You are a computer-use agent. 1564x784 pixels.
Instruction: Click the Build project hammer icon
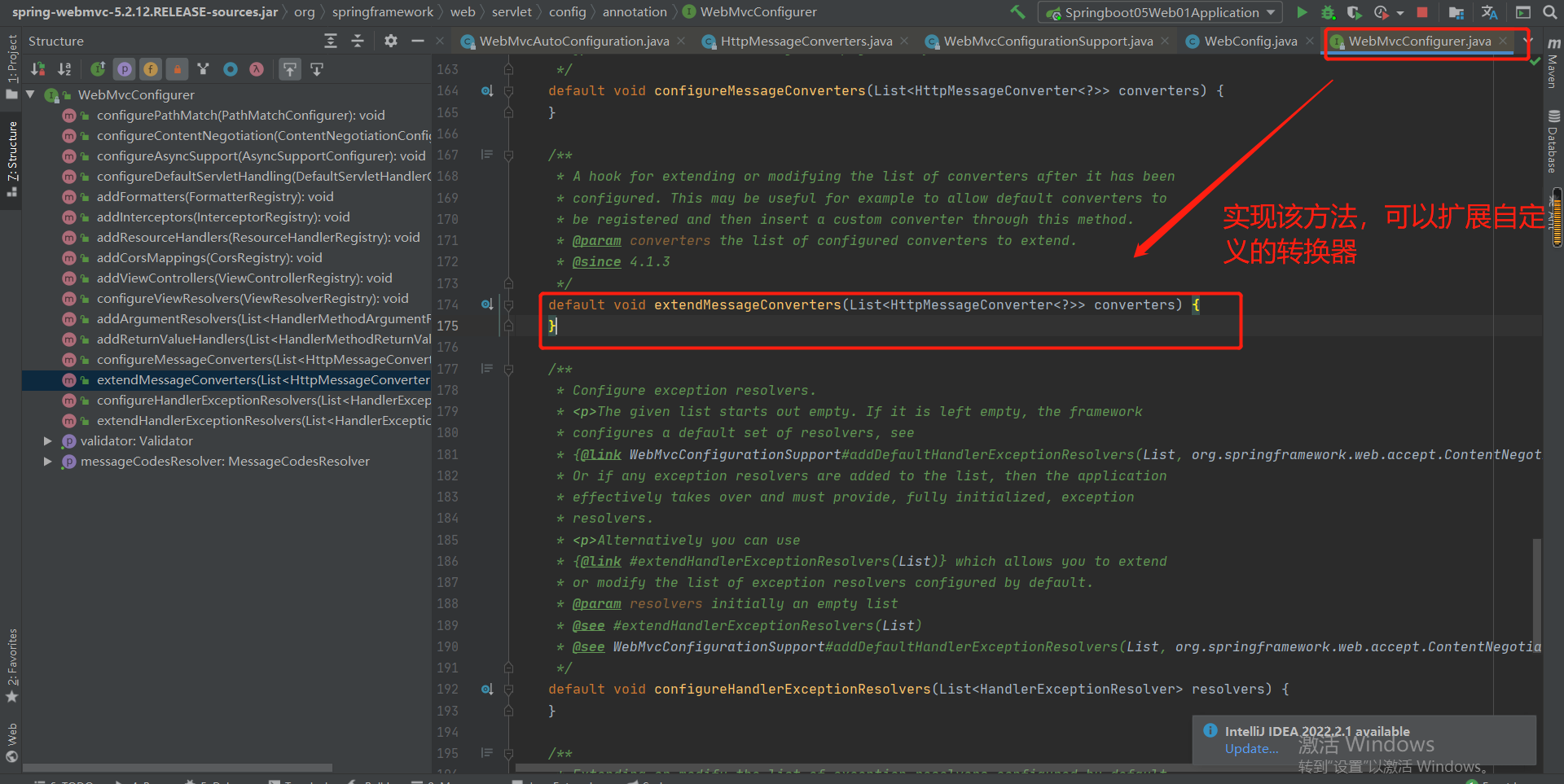tap(1017, 12)
